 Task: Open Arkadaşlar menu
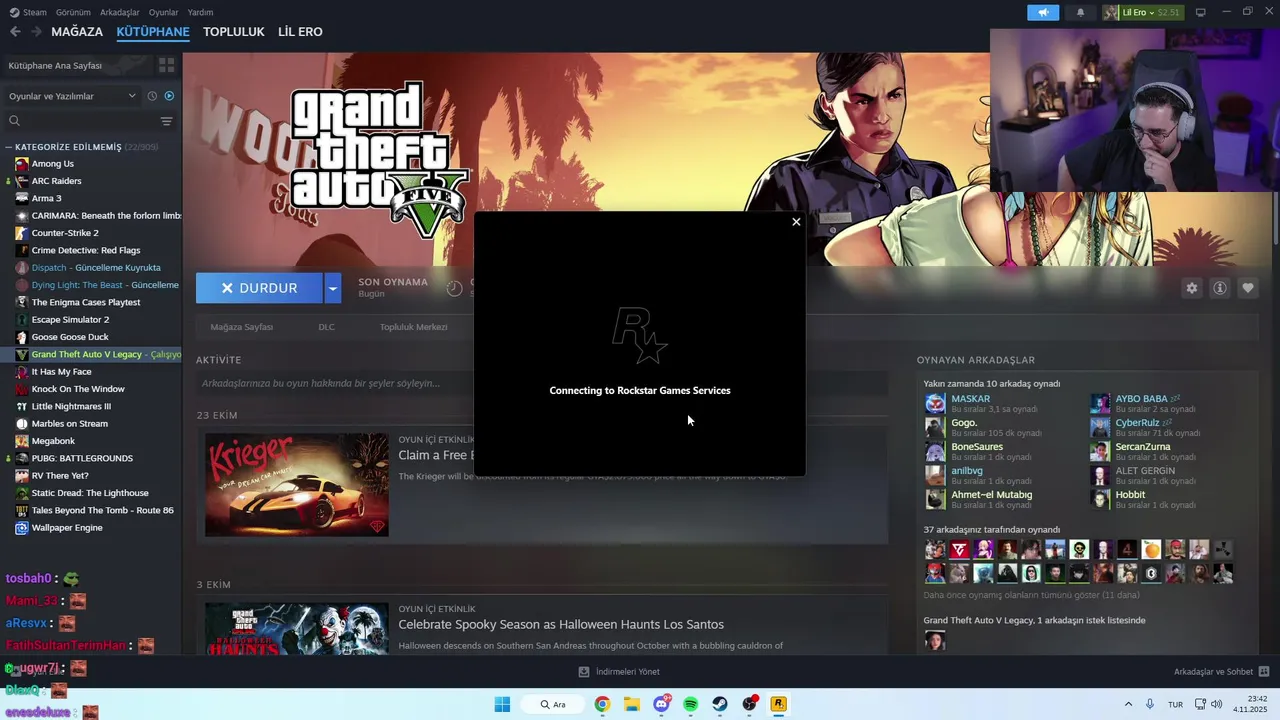coord(120,12)
